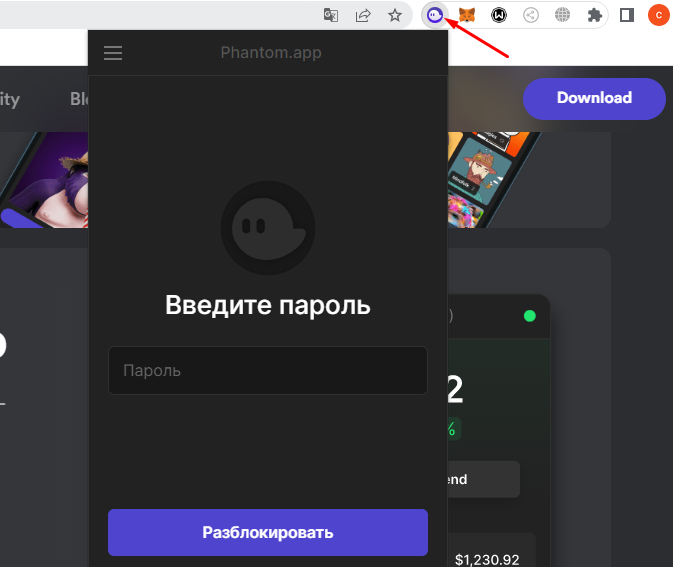This screenshot has height=567, width=673.
Task: Click the grey share-nodes extension icon
Action: pyautogui.click(x=531, y=15)
